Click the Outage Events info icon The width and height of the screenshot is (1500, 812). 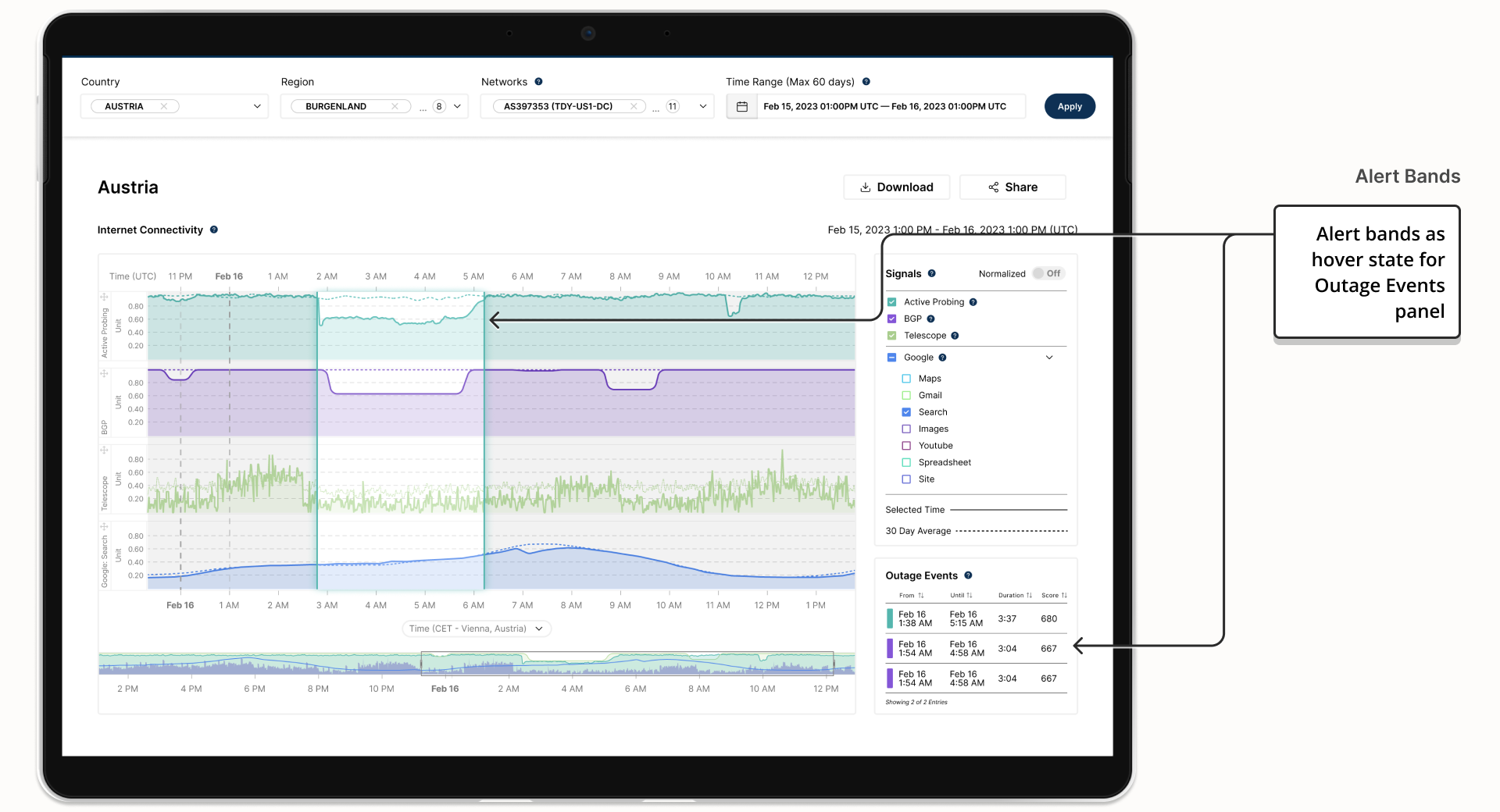pos(968,575)
